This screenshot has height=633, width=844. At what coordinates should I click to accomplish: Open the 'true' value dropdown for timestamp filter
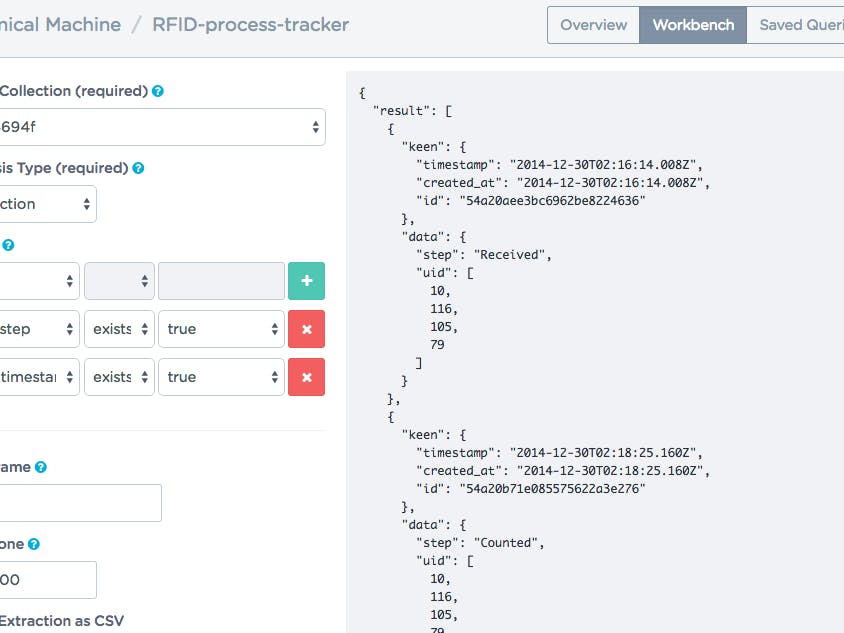click(220, 377)
